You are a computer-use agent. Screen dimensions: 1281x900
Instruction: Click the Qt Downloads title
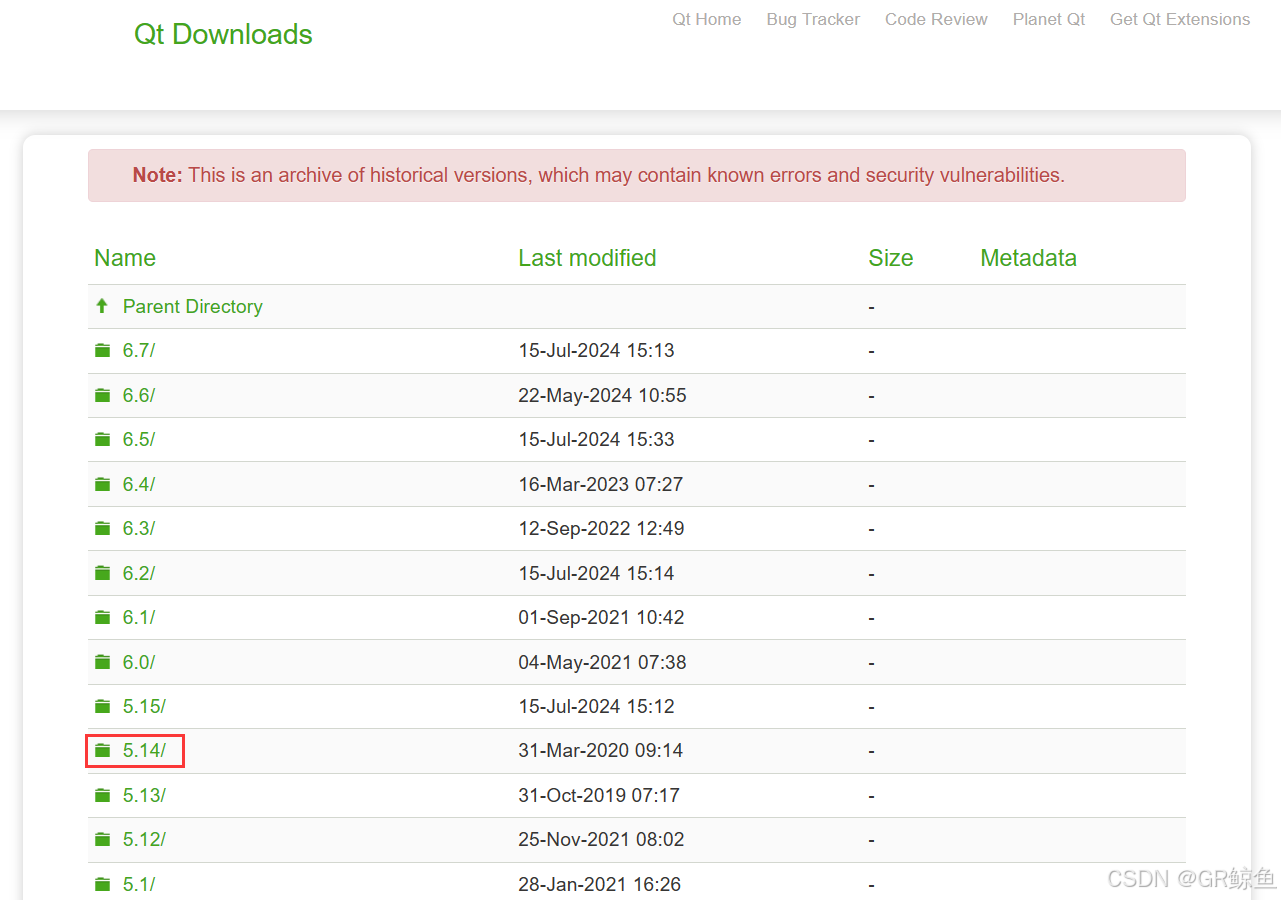pos(223,34)
